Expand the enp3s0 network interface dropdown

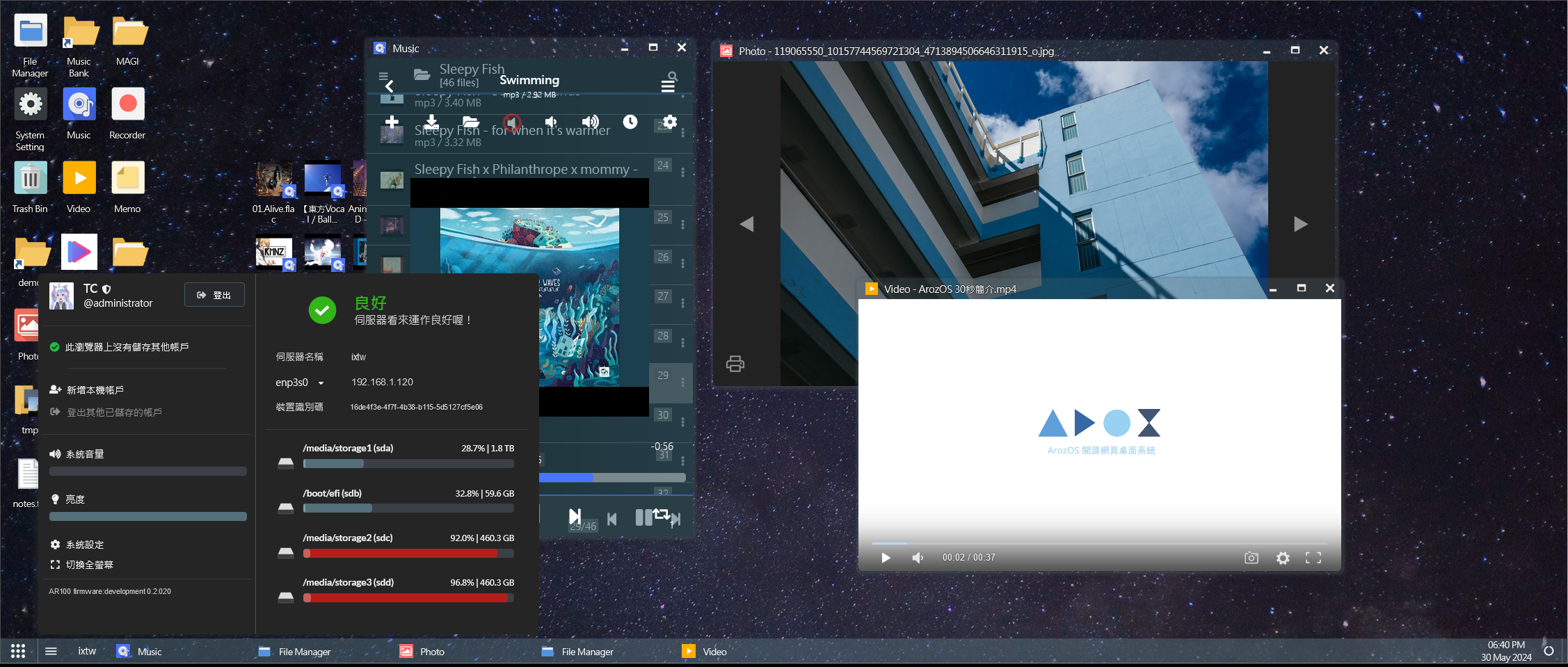[321, 383]
